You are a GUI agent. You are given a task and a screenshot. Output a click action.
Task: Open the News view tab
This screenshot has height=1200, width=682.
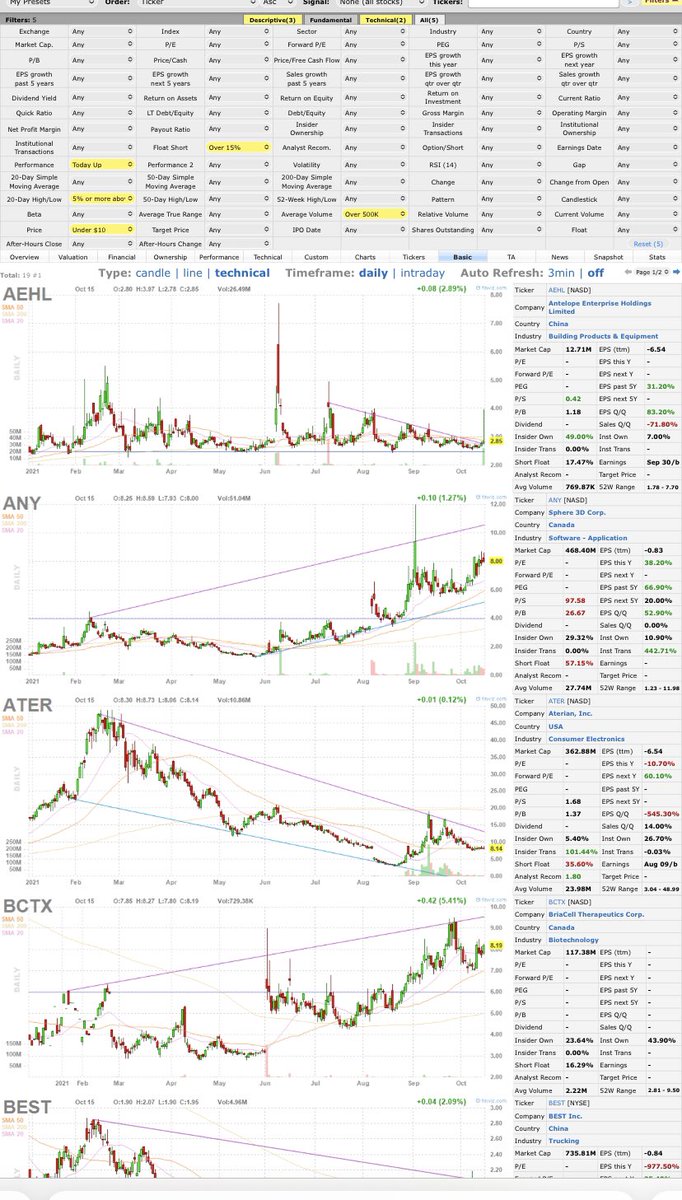(560, 257)
